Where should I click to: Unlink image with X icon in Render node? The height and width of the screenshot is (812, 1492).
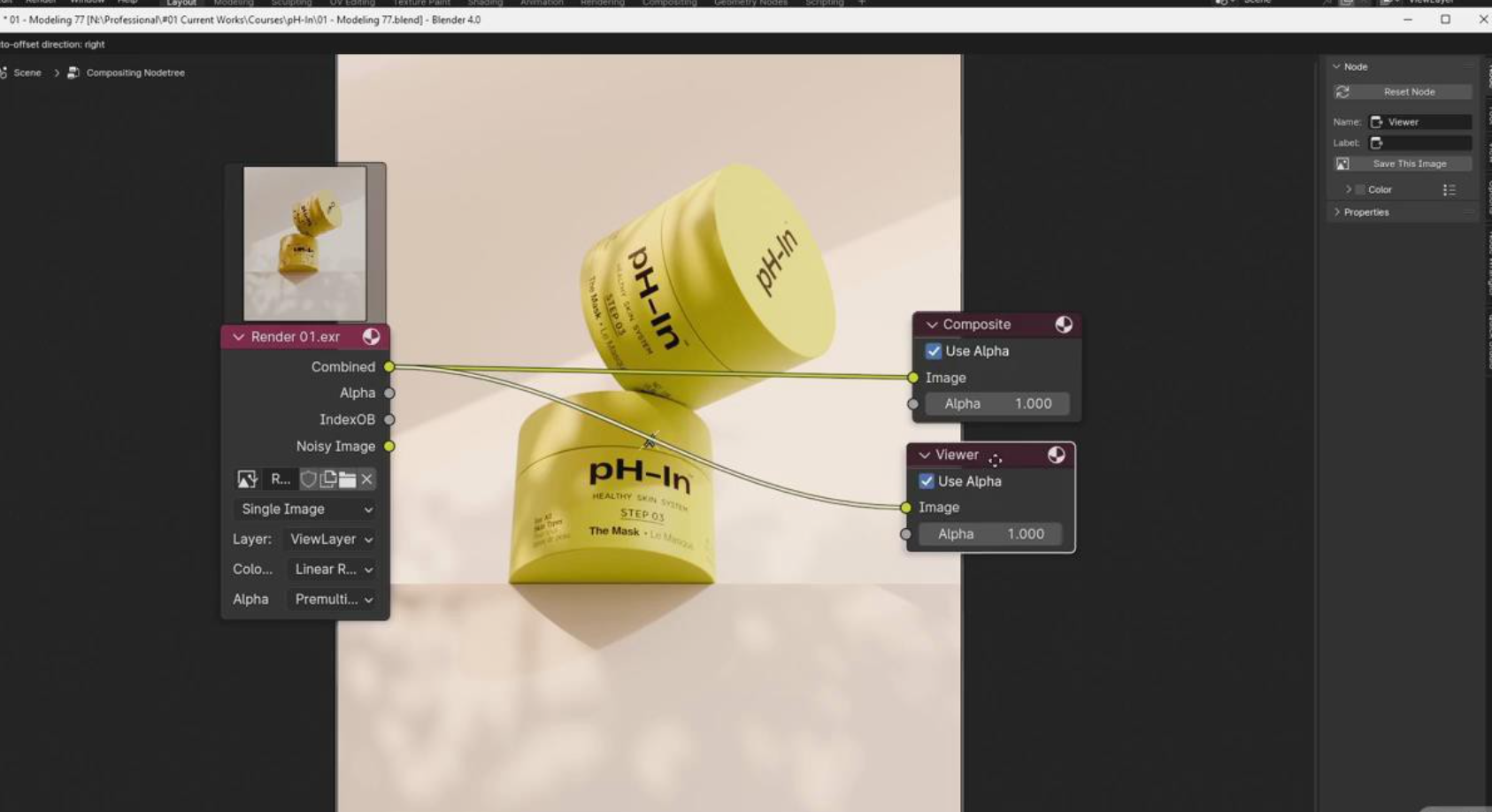point(367,479)
